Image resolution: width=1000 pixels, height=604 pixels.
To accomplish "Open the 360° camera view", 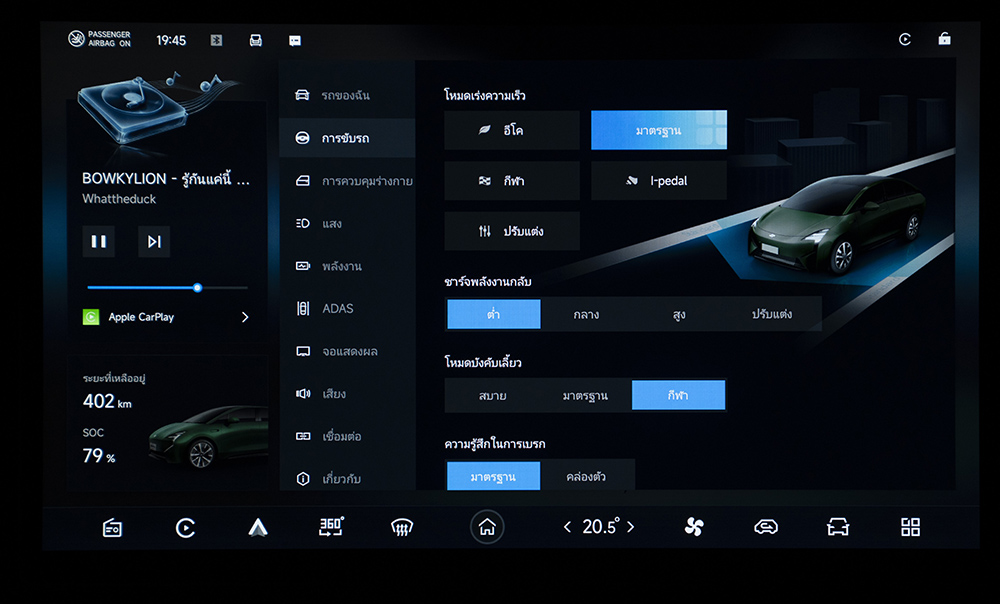I will coord(331,527).
